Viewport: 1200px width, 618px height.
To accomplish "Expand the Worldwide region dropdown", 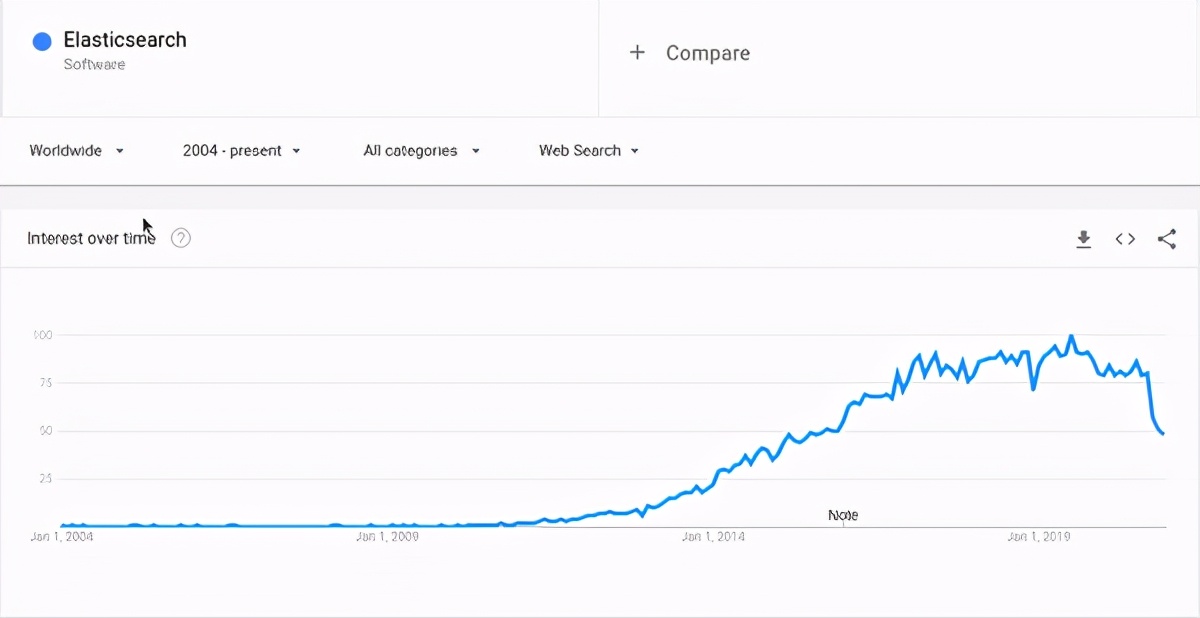I will (77, 151).
